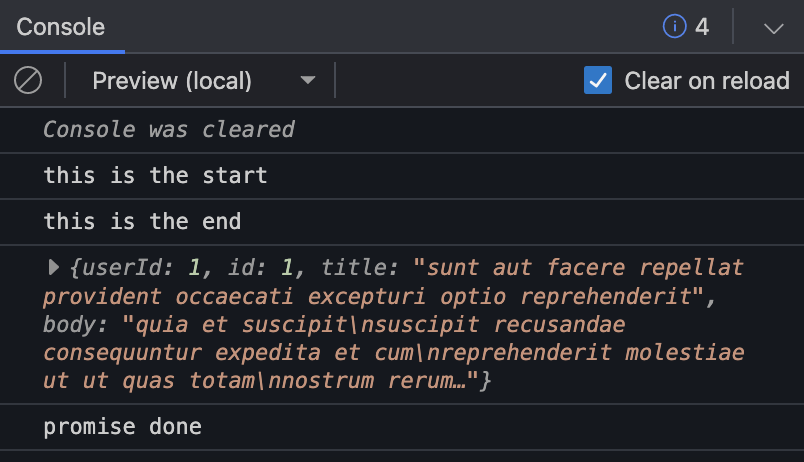This screenshot has height=462, width=804.
Task: Click the 'this is the end' log entry
Action: [141, 221]
